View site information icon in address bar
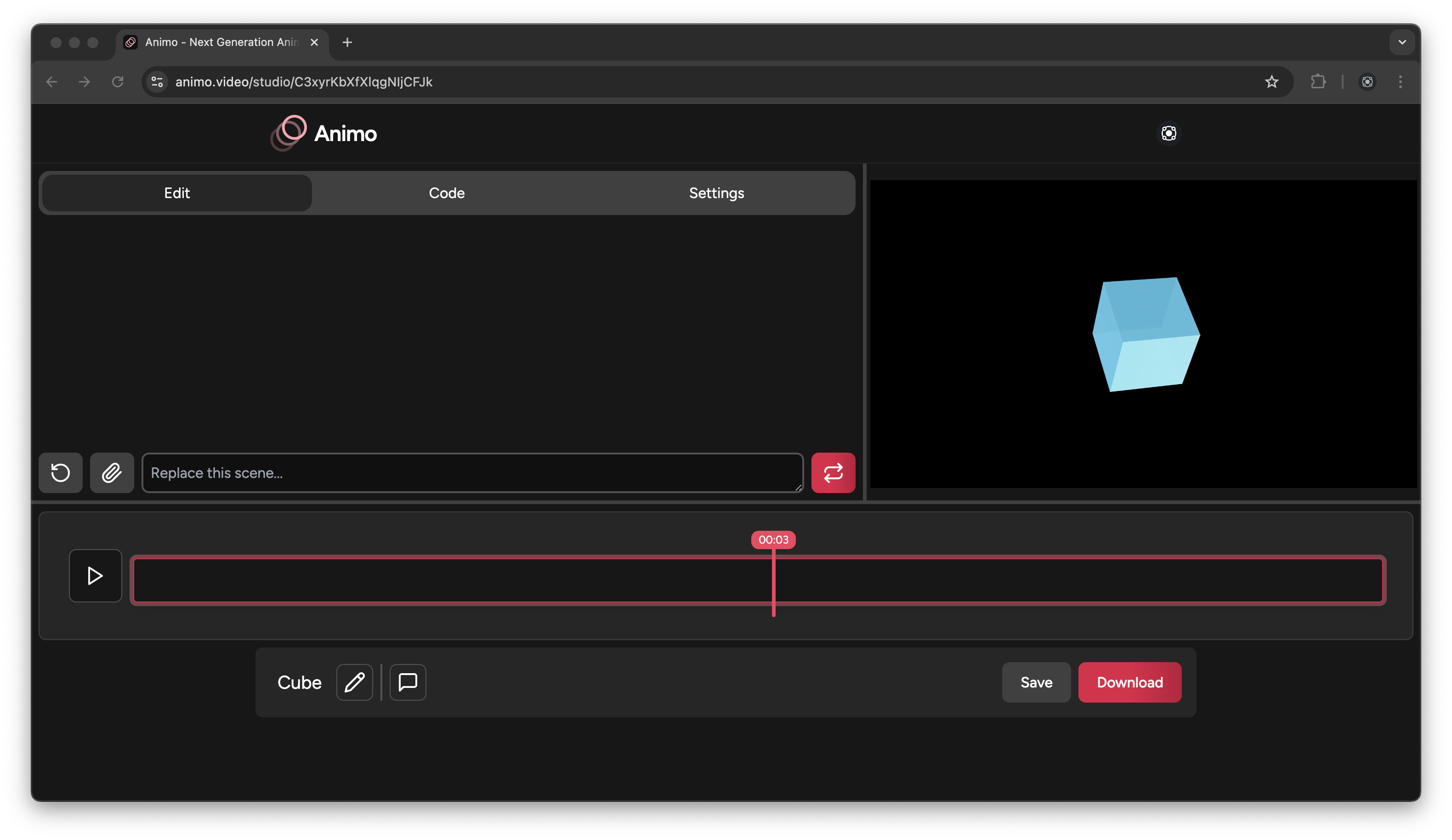The width and height of the screenshot is (1452, 840). tap(157, 82)
